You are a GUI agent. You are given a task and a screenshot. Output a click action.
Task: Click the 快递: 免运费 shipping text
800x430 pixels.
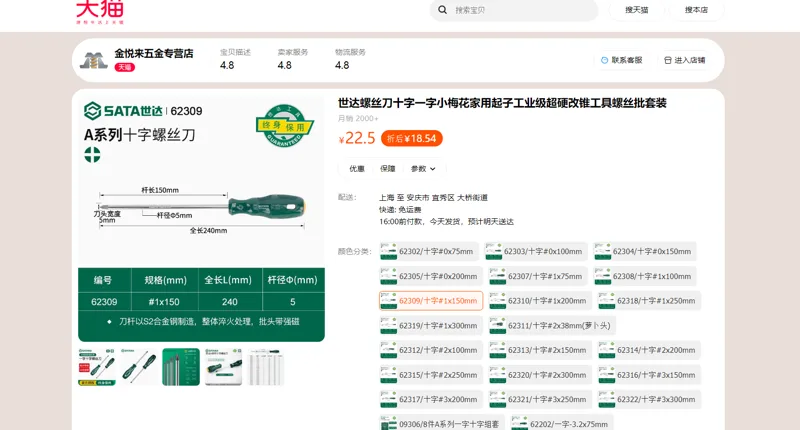pyautogui.click(x=400, y=210)
